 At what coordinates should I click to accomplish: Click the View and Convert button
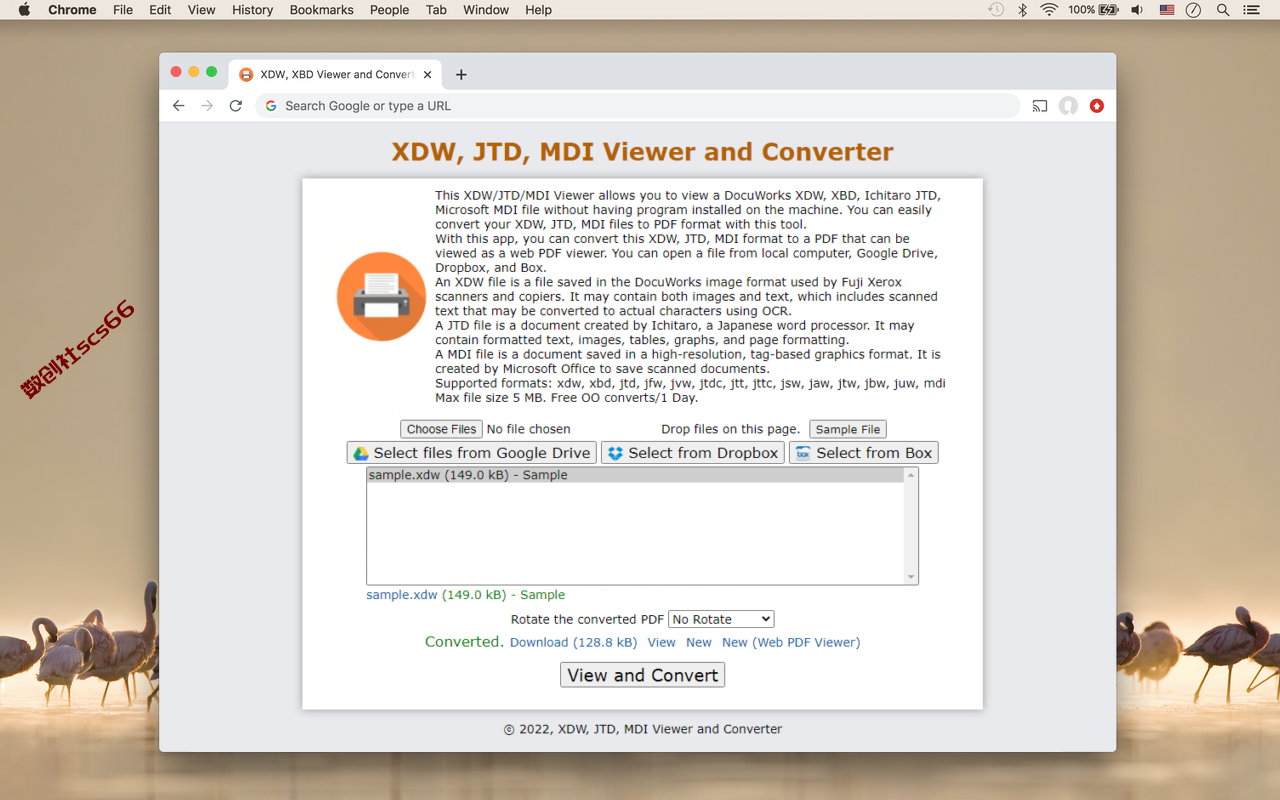coord(642,675)
